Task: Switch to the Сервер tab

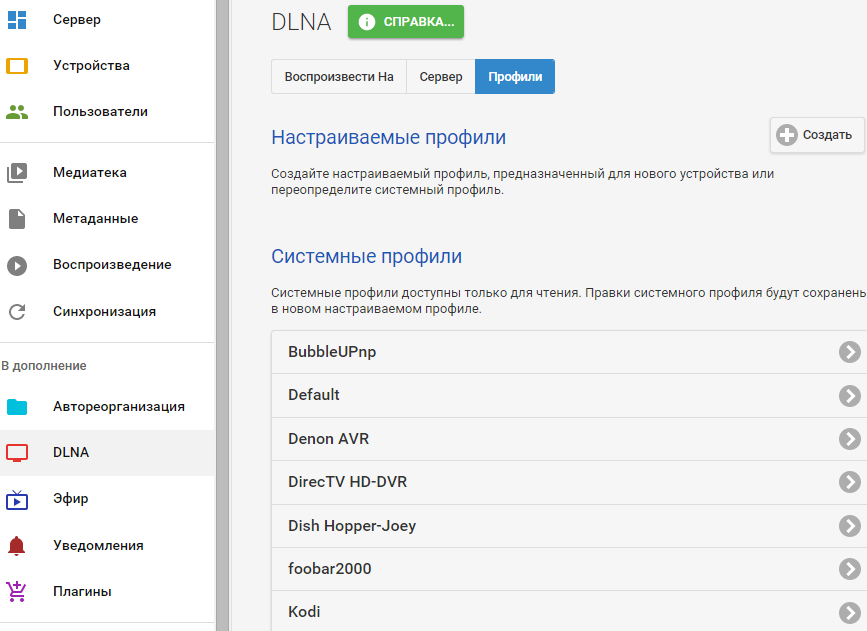Action: point(441,77)
